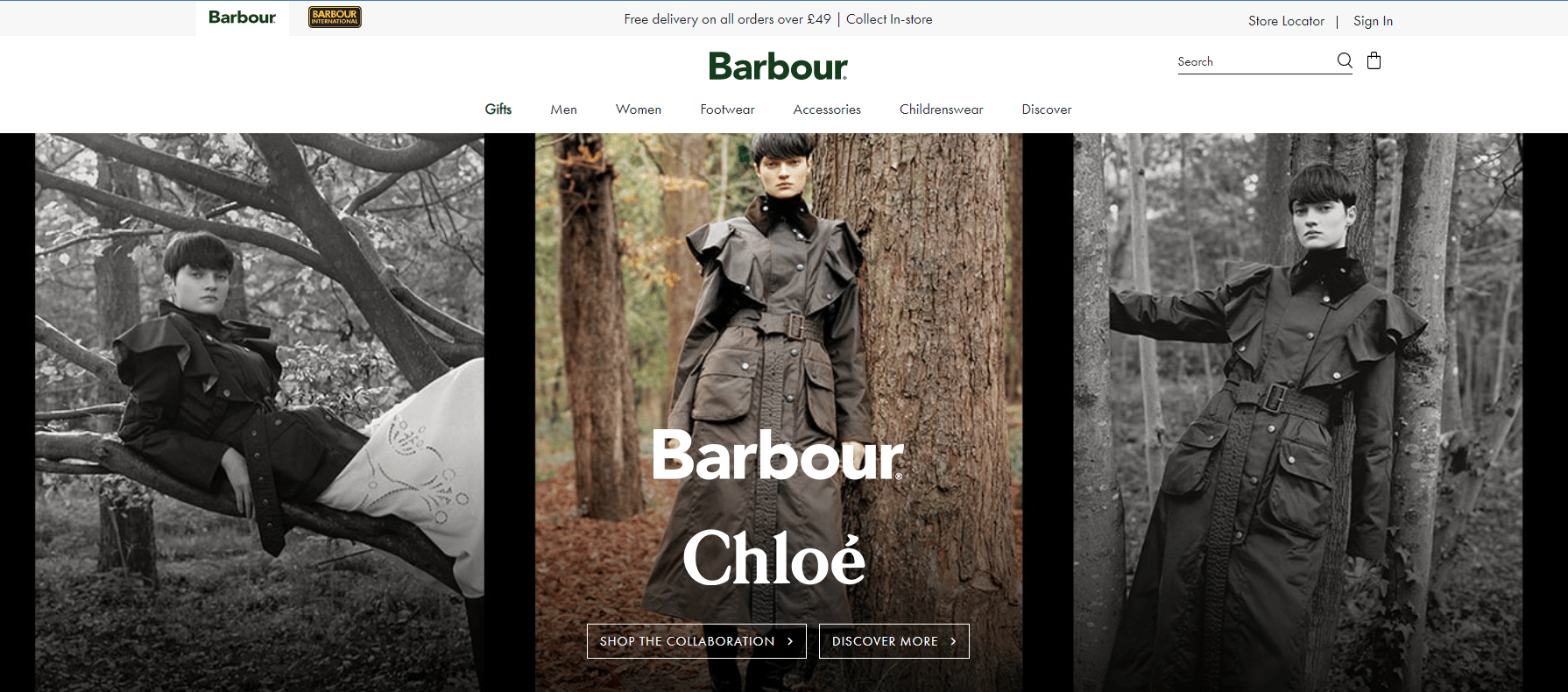The width and height of the screenshot is (1568, 692).
Task: Click the left black-and-white model photo
Action: tap(259, 413)
